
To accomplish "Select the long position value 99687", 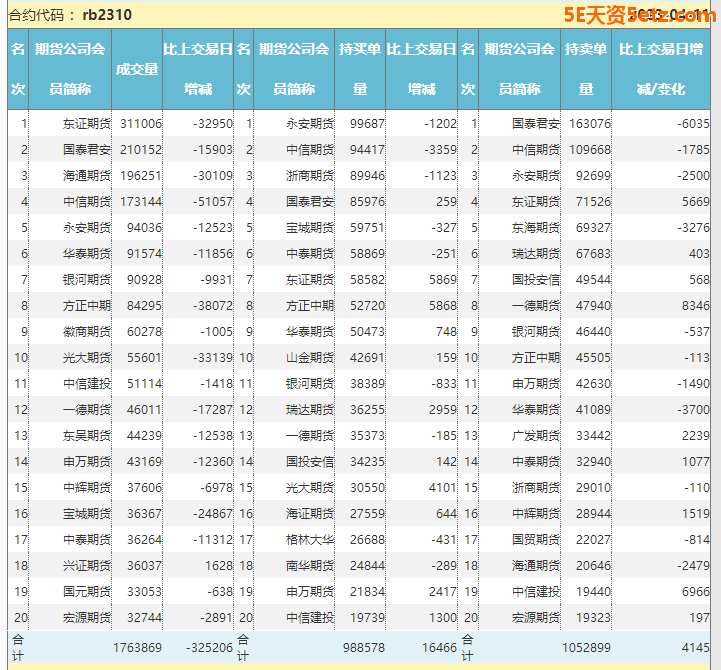I will pos(367,124).
